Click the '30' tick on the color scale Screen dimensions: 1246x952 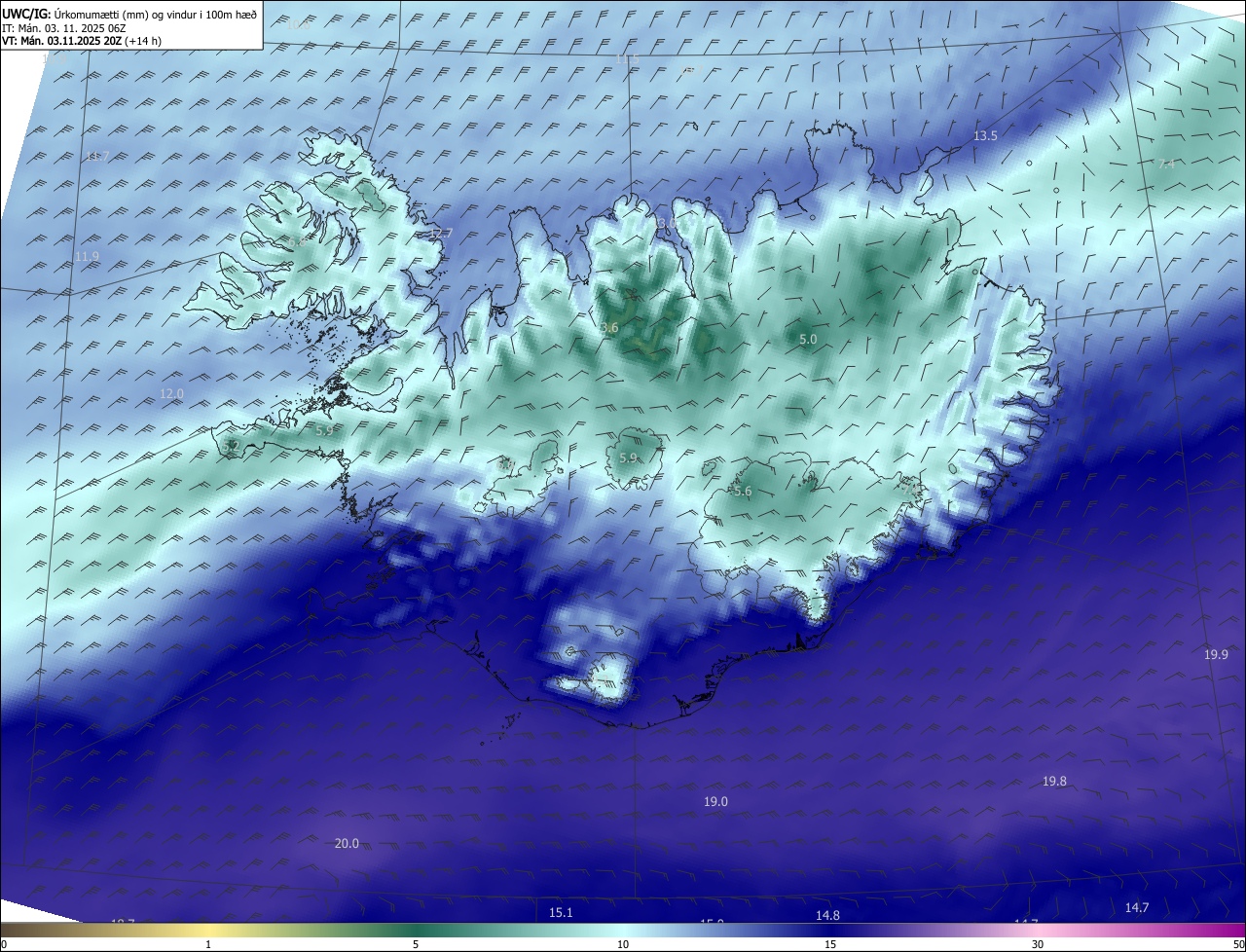click(1038, 945)
